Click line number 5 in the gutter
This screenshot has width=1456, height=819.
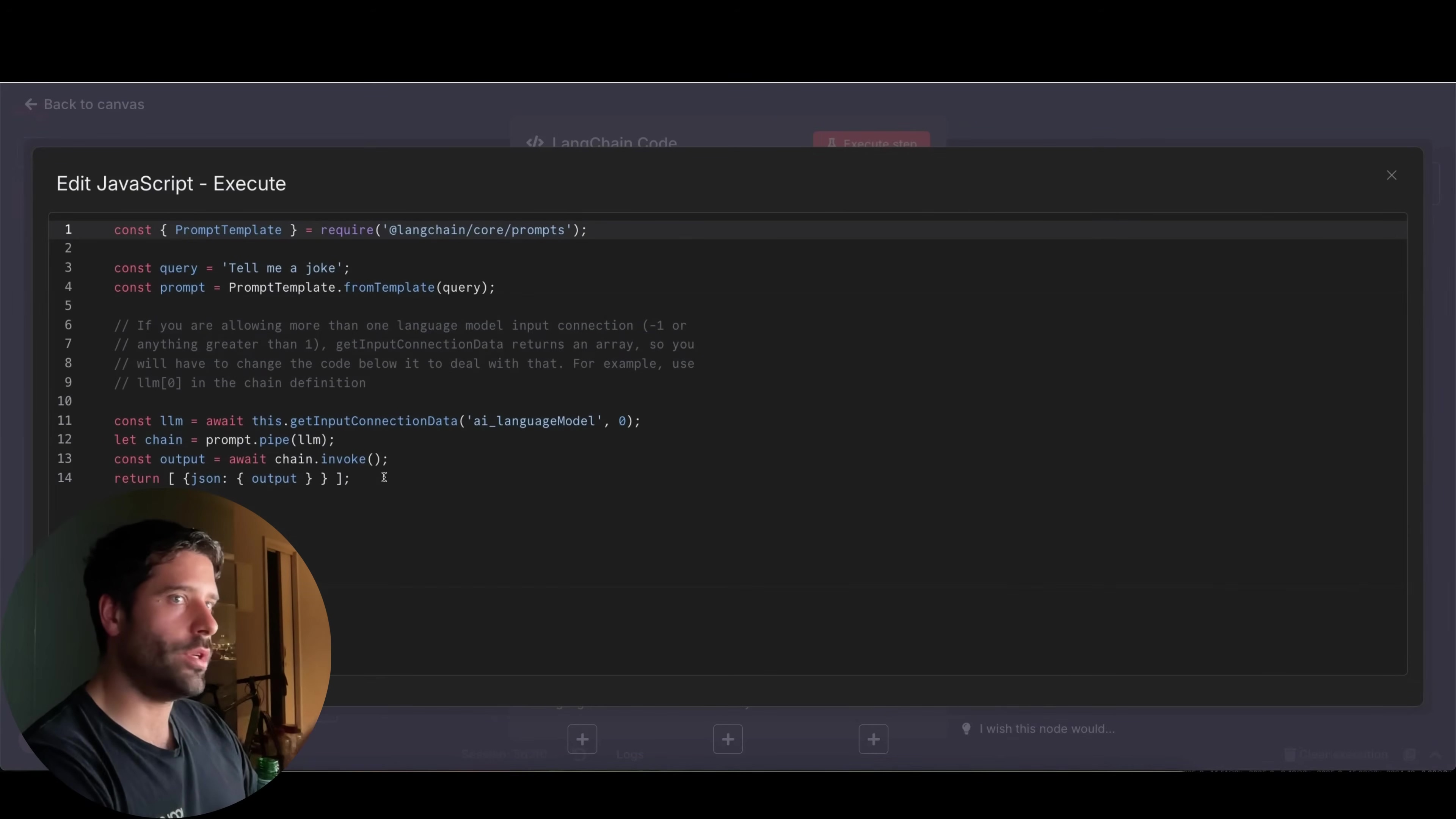click(x=68, y=306)
